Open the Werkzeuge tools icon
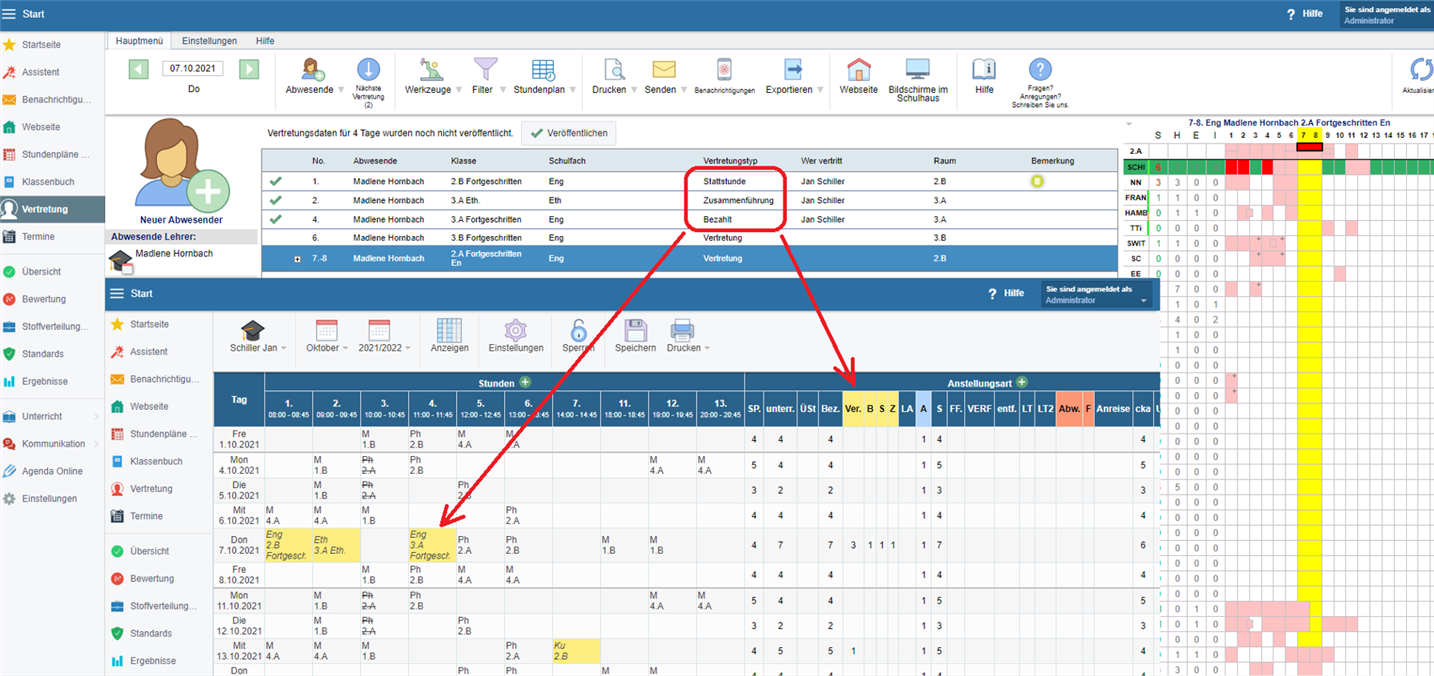 pyautogui.click(x=432, y=70)
